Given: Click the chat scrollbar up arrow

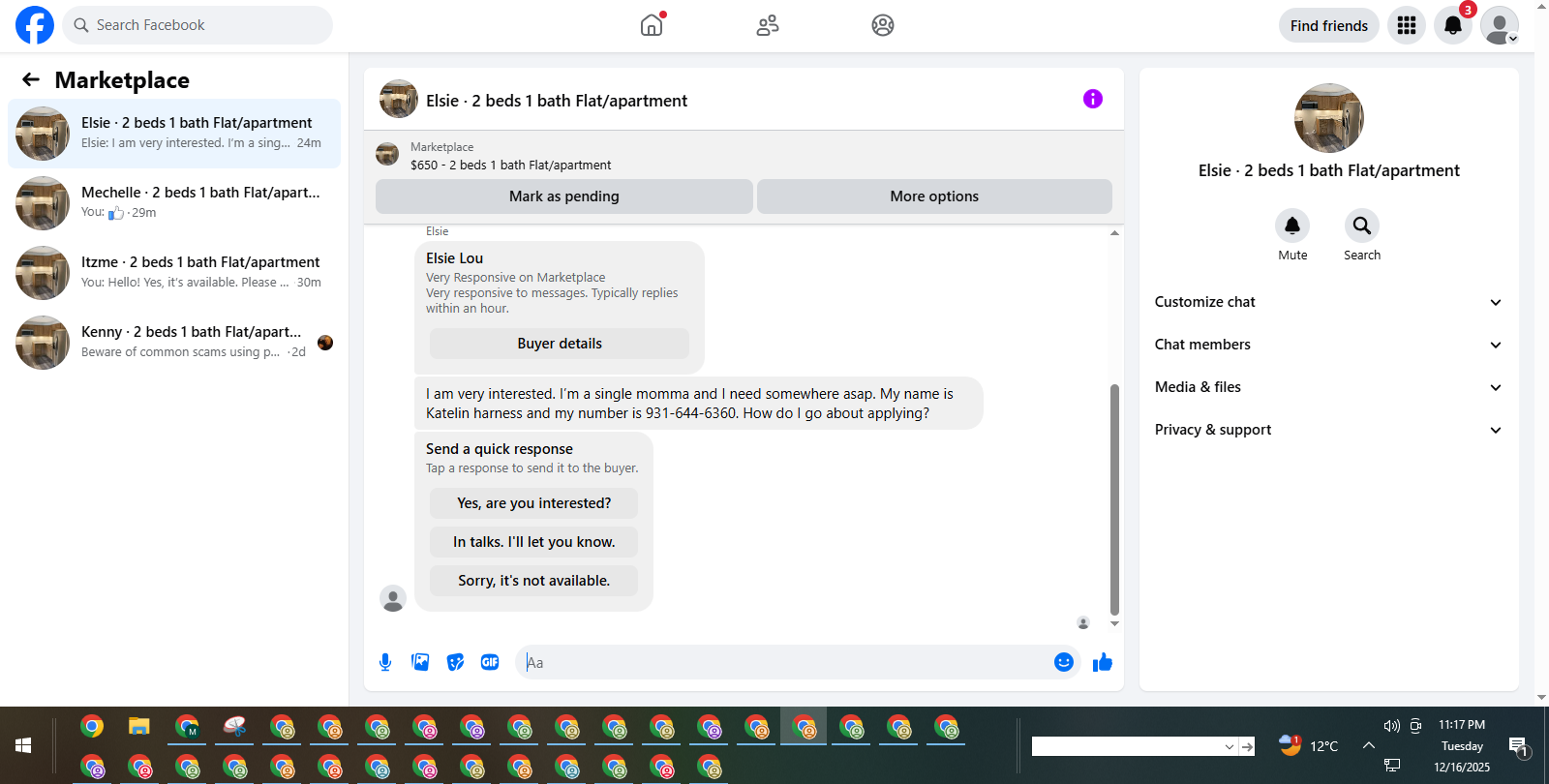Looking at the screenshot, I should pyautogui.click(x=1114, y=233).
